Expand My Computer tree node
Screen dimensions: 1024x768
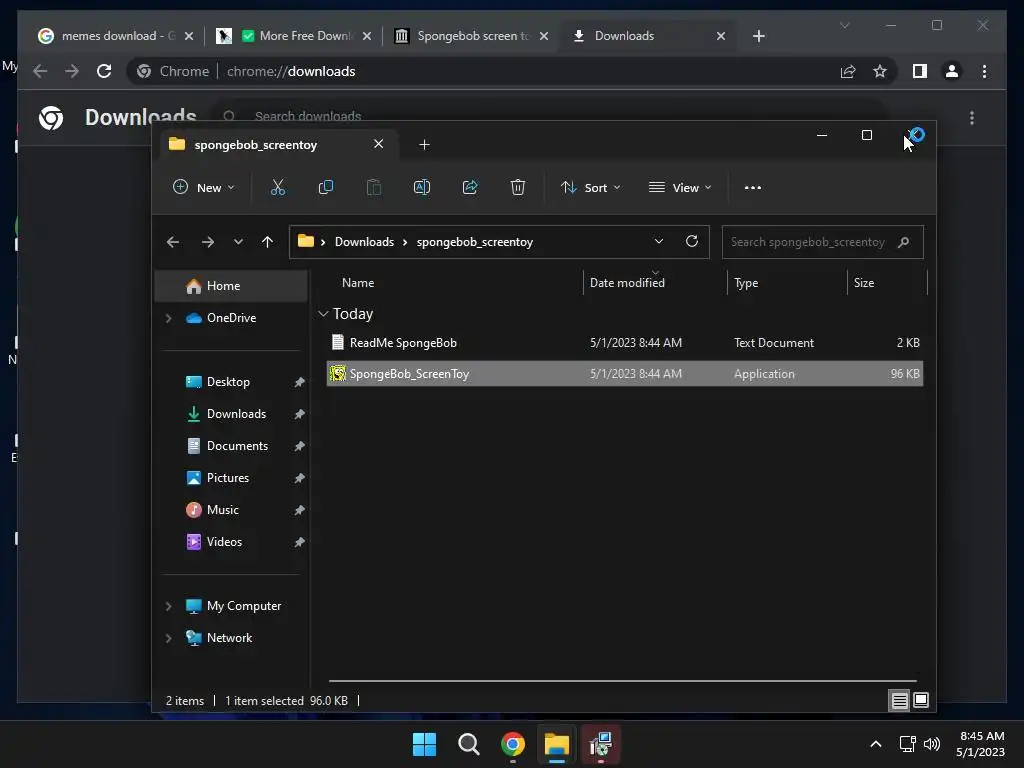coord(168,606)
